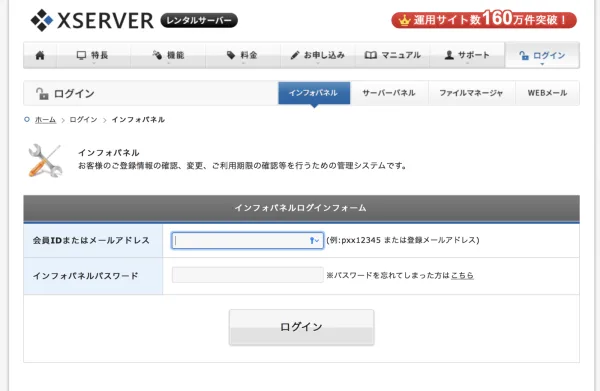Click the large ログイン submit button
This screenshot has height=391, width=600.
(x=302, y=327)
